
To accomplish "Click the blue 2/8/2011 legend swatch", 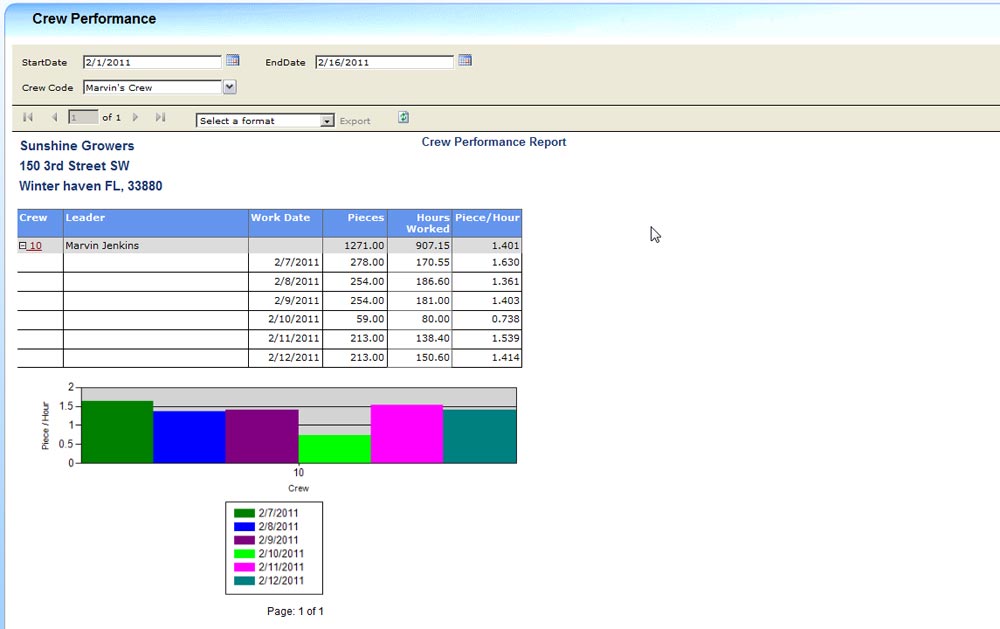I will [x=244, y=526].
